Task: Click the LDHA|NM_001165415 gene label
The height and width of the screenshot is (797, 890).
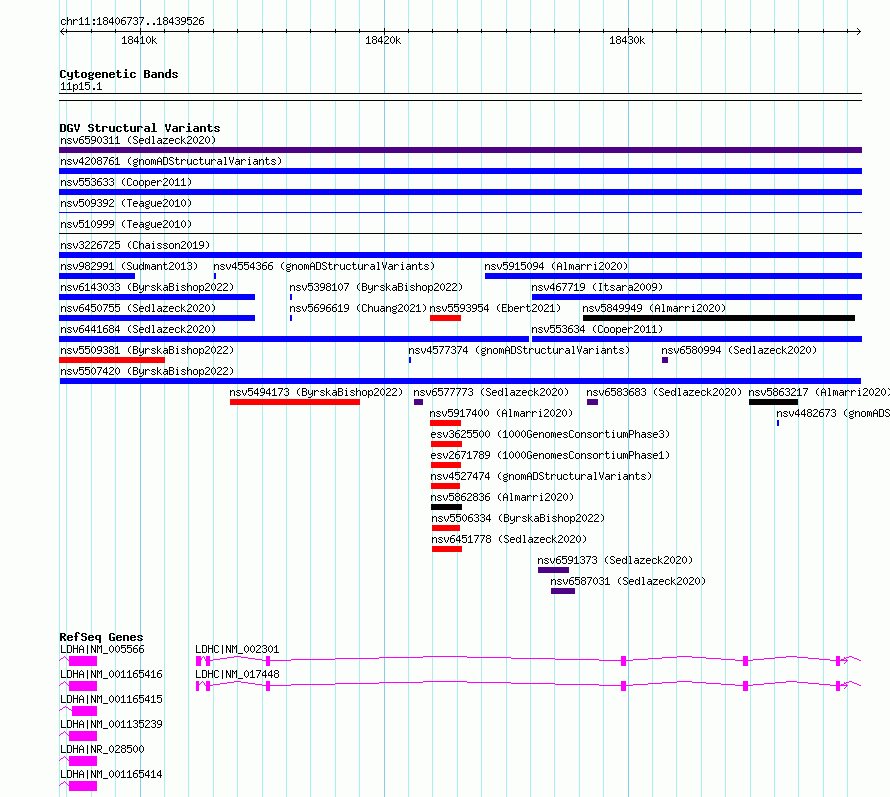Action: [x=111, y=699]
